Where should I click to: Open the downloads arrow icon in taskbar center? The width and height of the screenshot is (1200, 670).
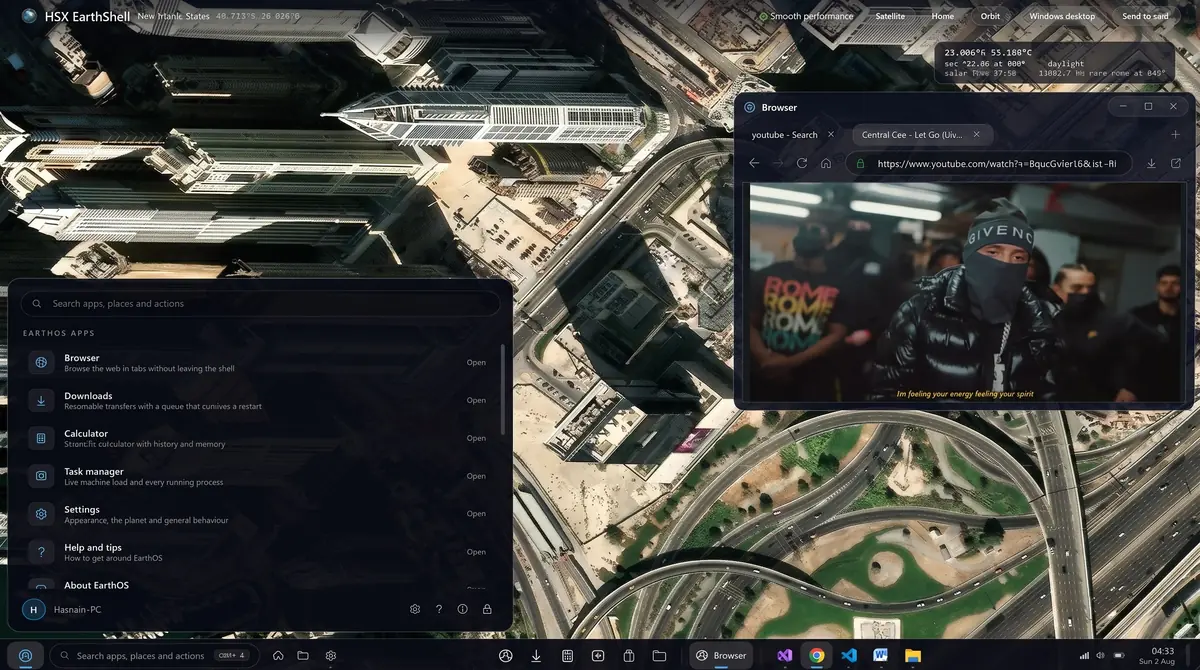pos(536,656)
